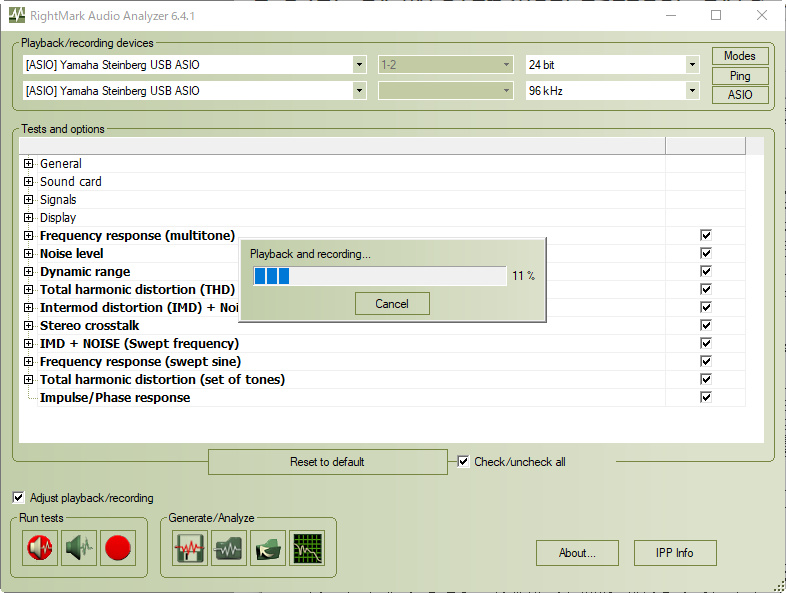Open the 1-2 channel dropdown
Image resolution: width=786 pixels, height=593 pixels.
(446, 65)
